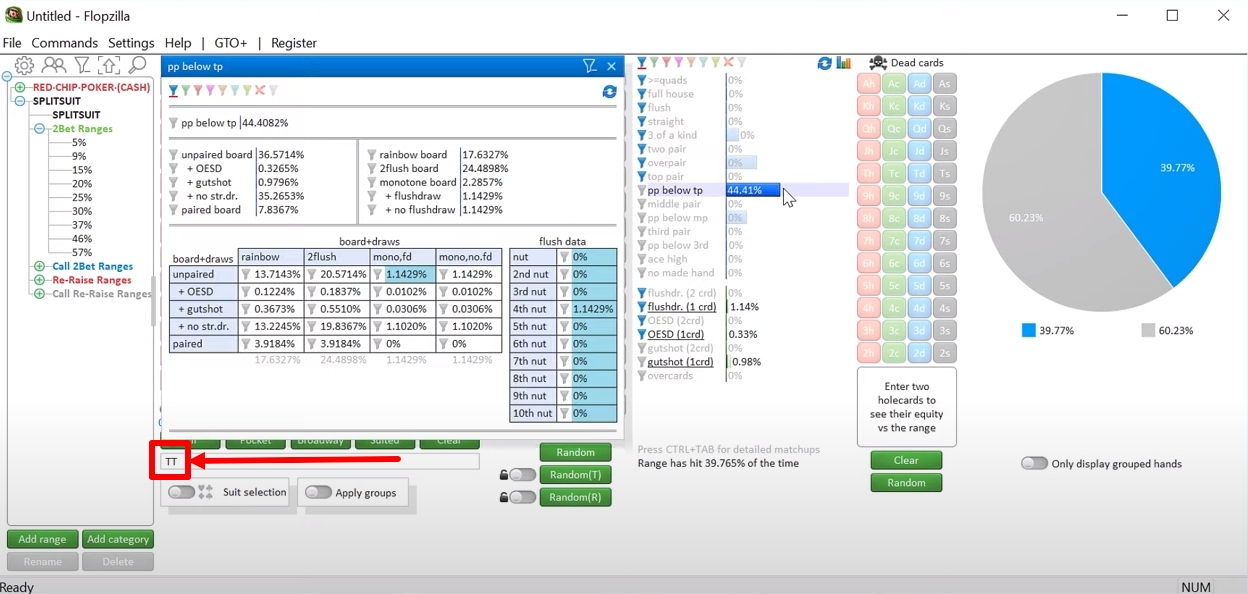This screenshot has width=1248, height=594.
Task: Click refresh icon in pp below tp popup
Action: (x=609, y=91)
